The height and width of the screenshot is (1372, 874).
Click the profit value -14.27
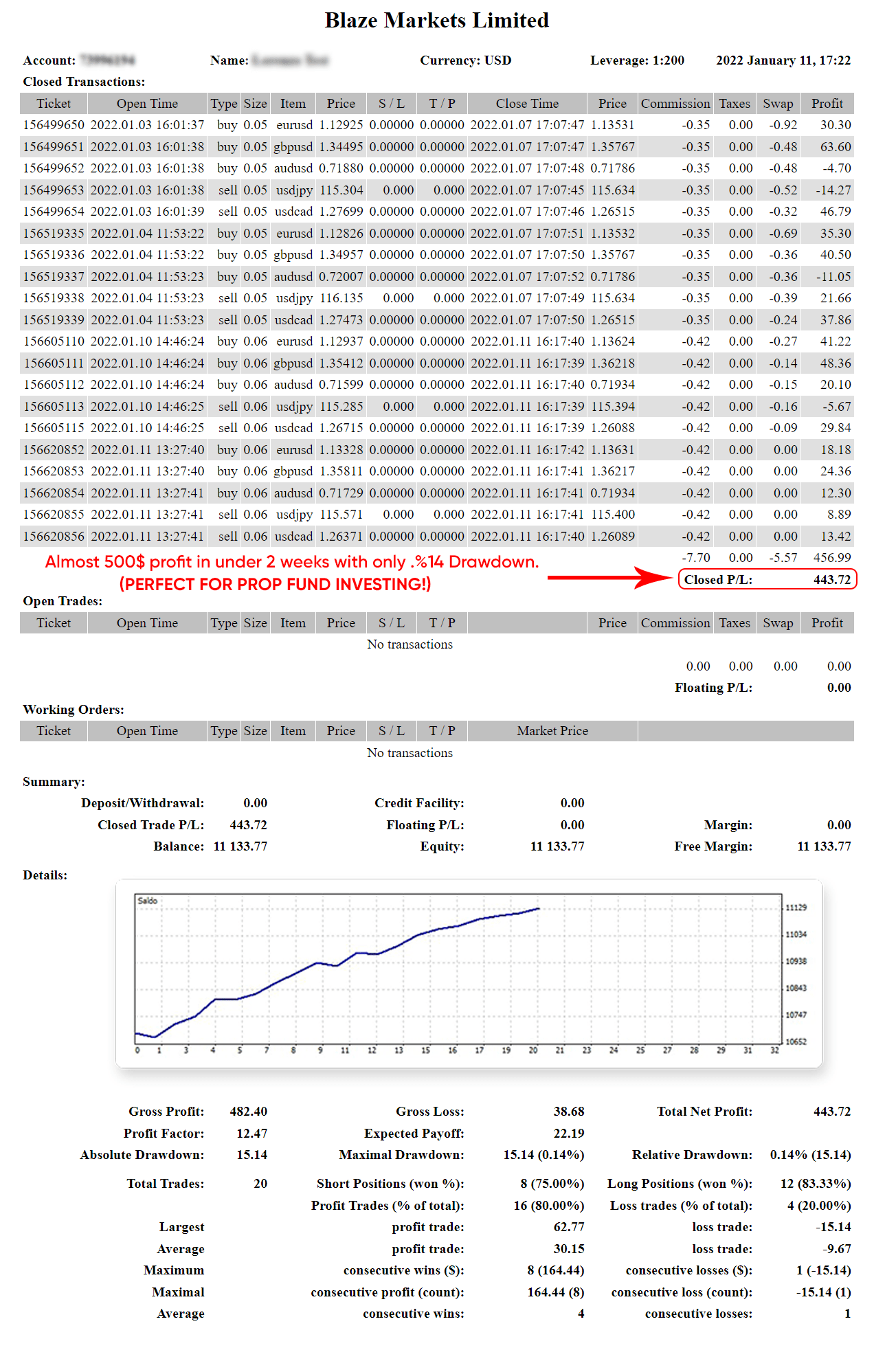[x=833, y=190]
